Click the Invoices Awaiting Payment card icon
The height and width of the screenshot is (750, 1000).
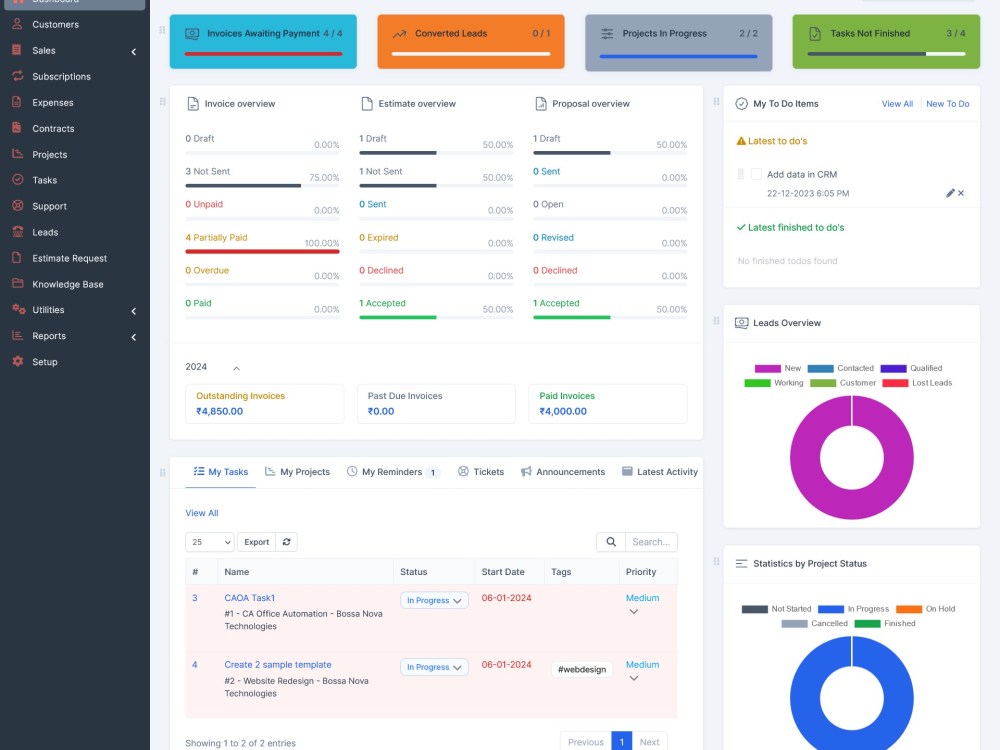[x=192, y=34]
